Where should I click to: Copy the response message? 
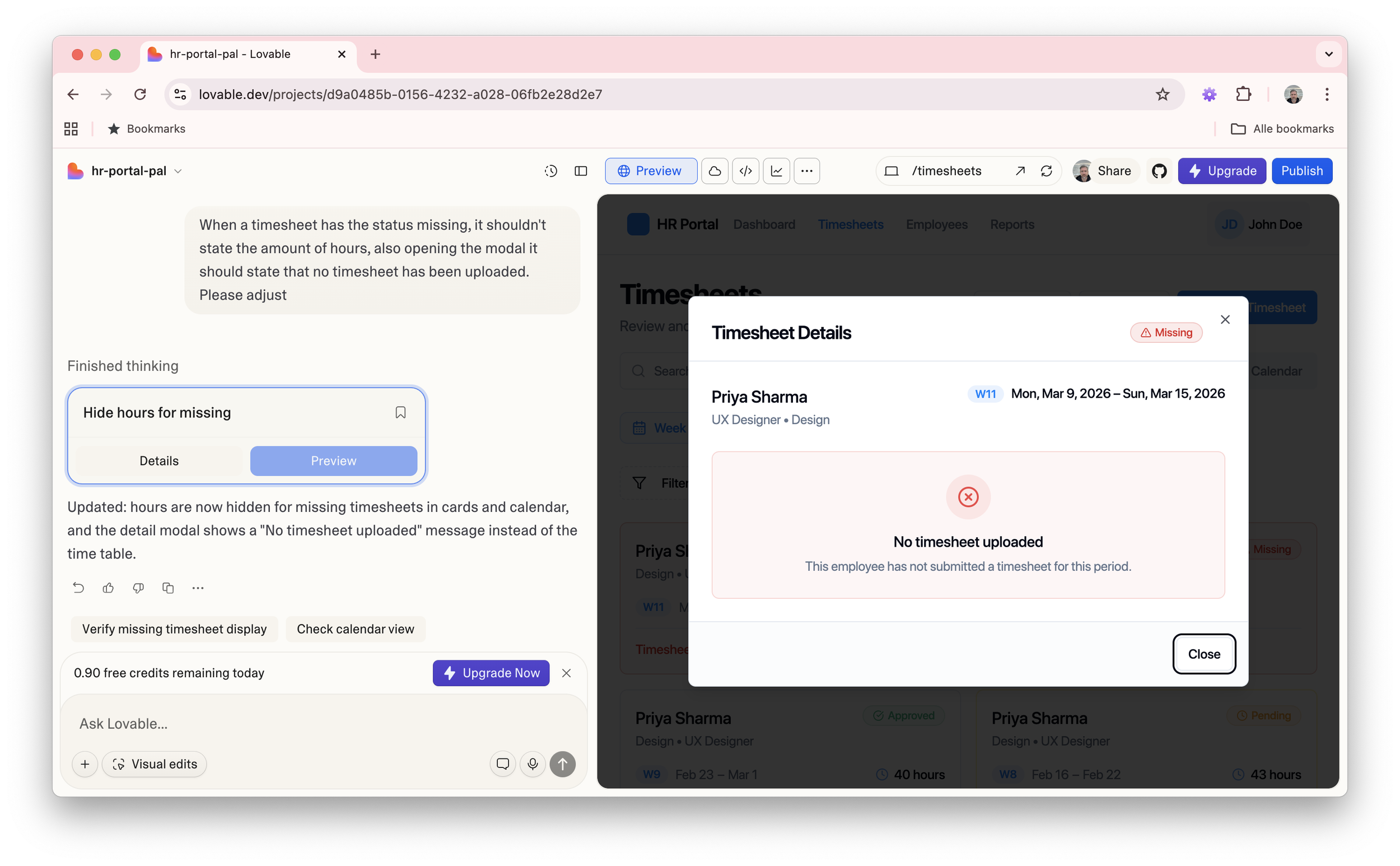pos(168,588)
